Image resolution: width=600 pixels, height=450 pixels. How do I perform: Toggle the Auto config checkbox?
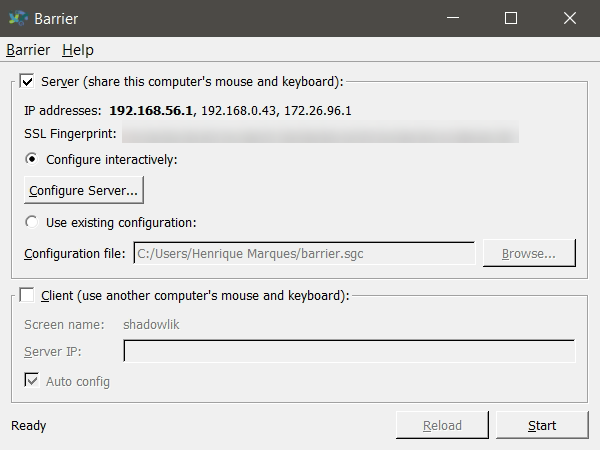click(32, 381)
